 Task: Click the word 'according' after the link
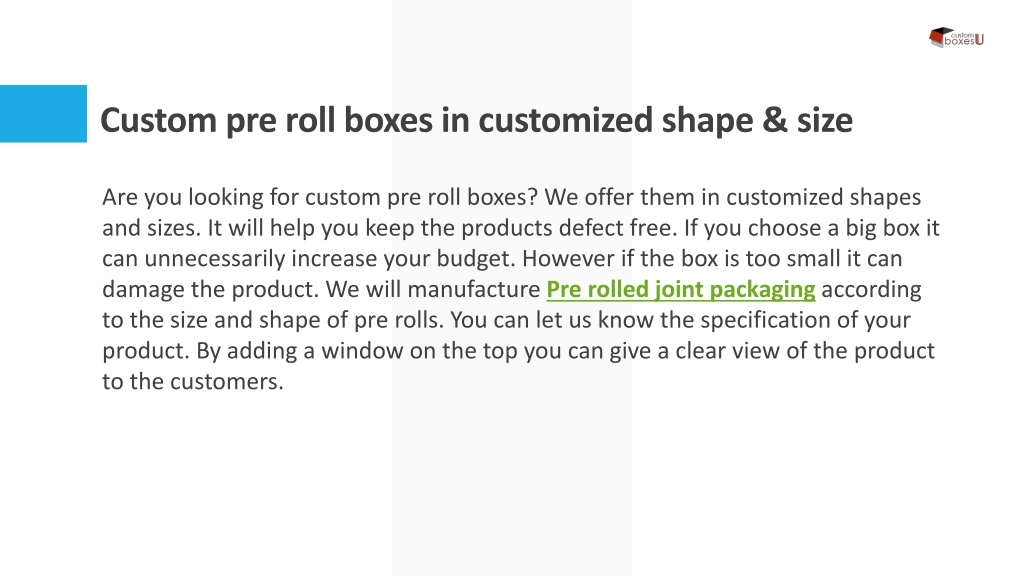(x=871, y=289)
